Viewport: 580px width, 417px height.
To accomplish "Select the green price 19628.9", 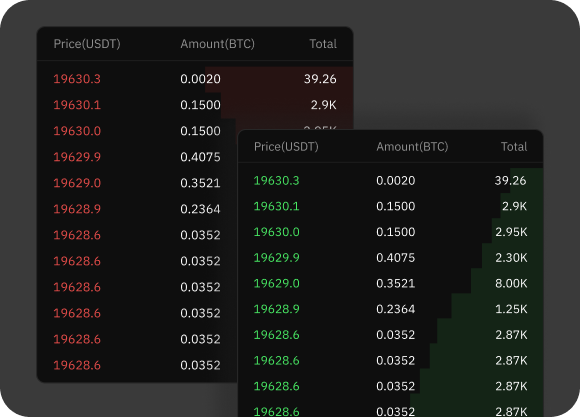I will click(276, 309).
